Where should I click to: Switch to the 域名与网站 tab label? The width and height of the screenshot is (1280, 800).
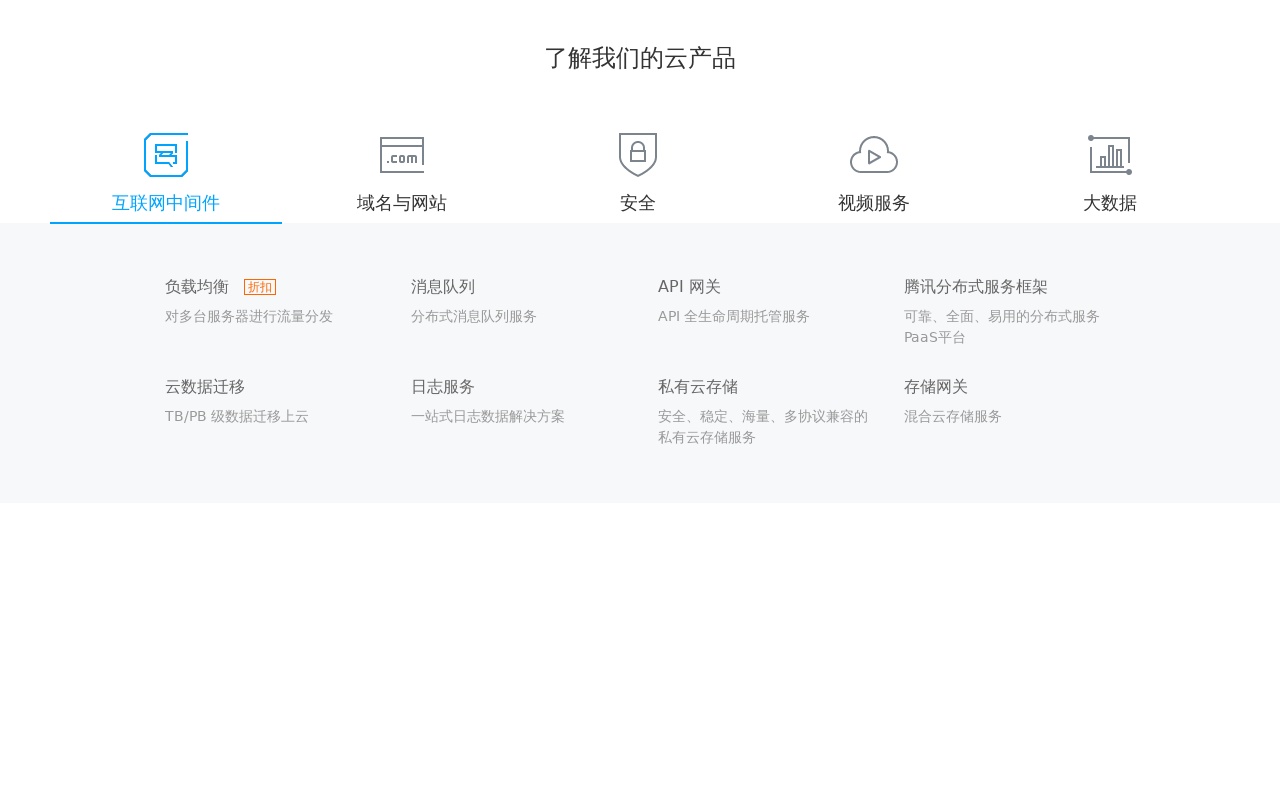(402, 203)
